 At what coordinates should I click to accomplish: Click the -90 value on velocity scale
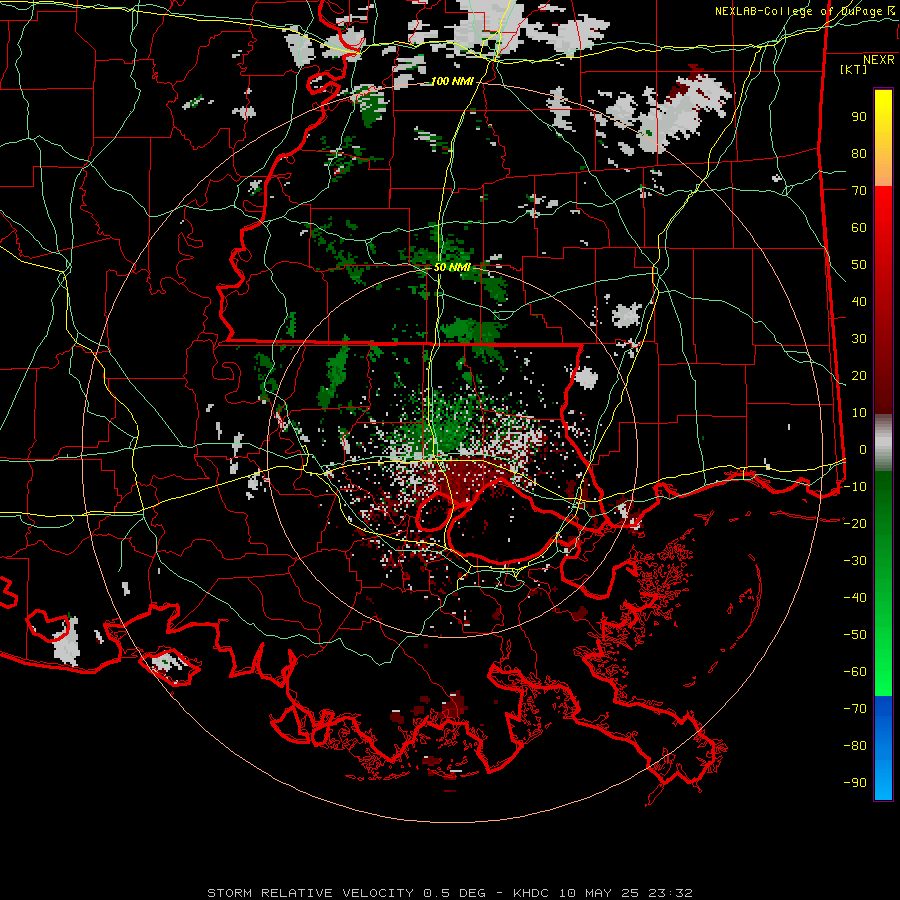click(x=855, y=783)
